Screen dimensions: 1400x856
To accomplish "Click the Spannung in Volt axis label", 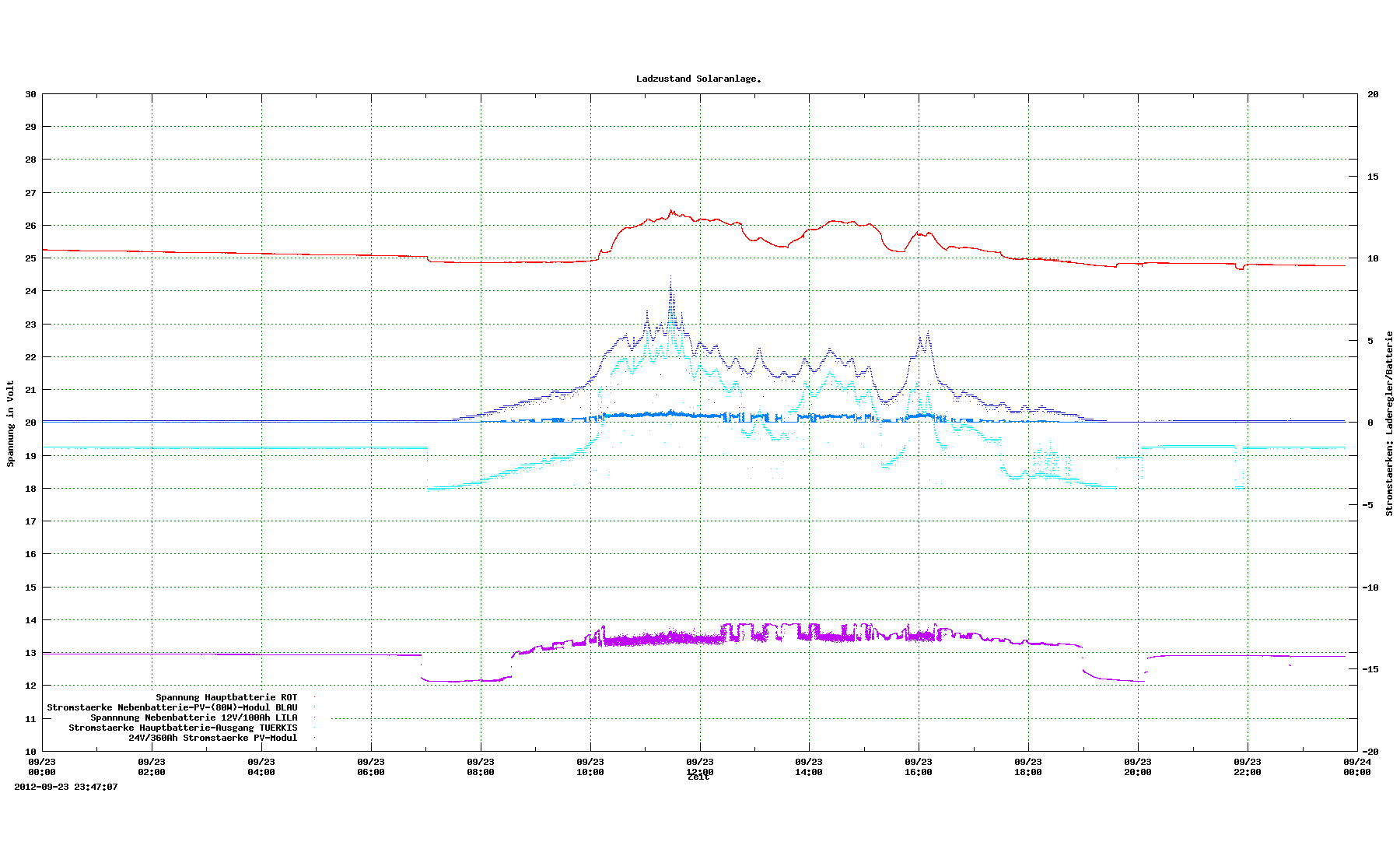I will tap(11, 423).
